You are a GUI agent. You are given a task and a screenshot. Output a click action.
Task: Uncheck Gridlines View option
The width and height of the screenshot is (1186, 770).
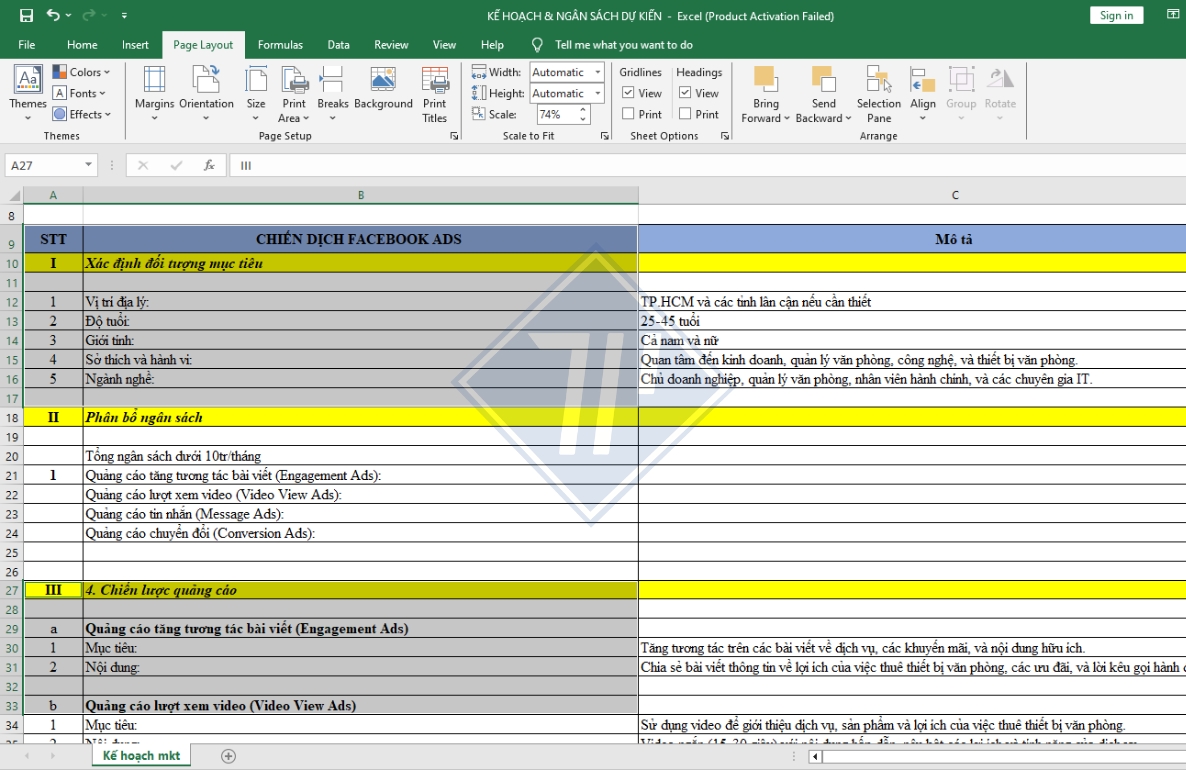pyautogui.click(x=627, y=92)
